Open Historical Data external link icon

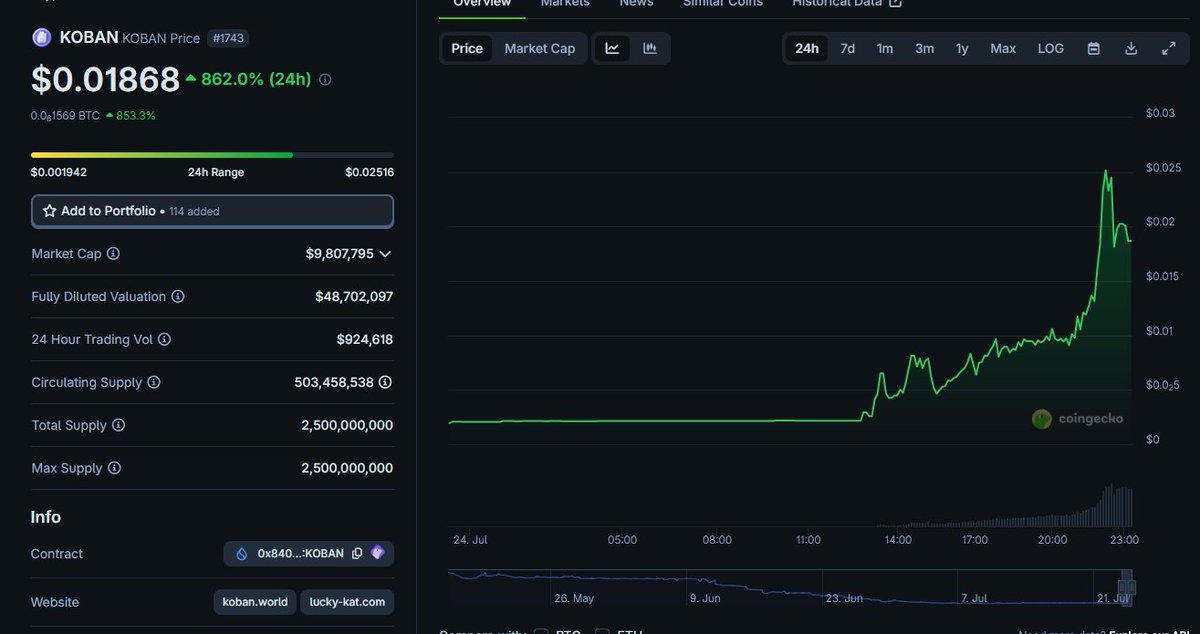coord(896,3)
